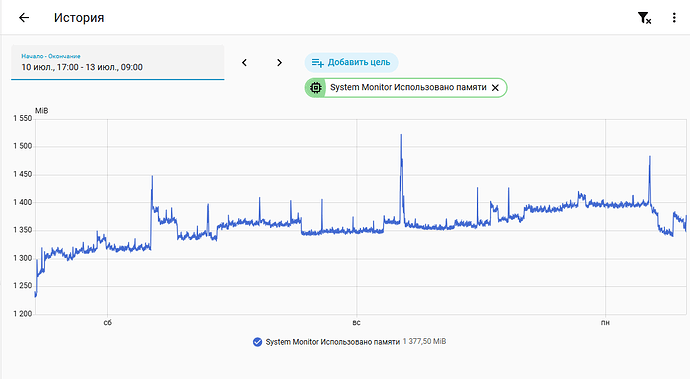The width and height of the screenshot is (690, 379).
Task: Go to the previous time range
Action: coord(244,63)
